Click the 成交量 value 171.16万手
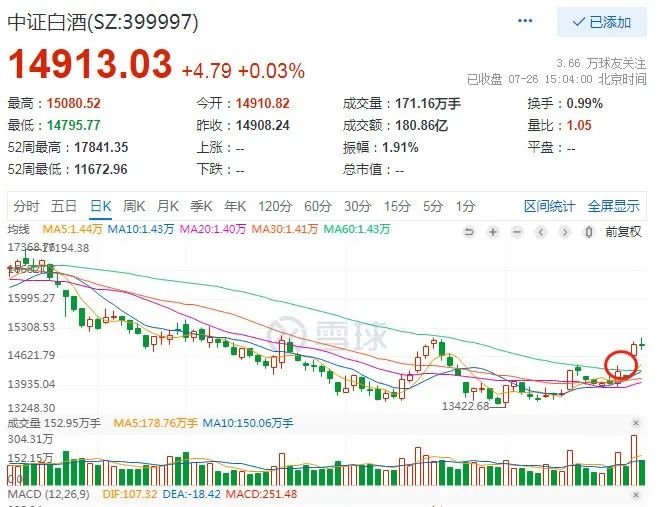665x507 pixels. click(x=428, y=103)
